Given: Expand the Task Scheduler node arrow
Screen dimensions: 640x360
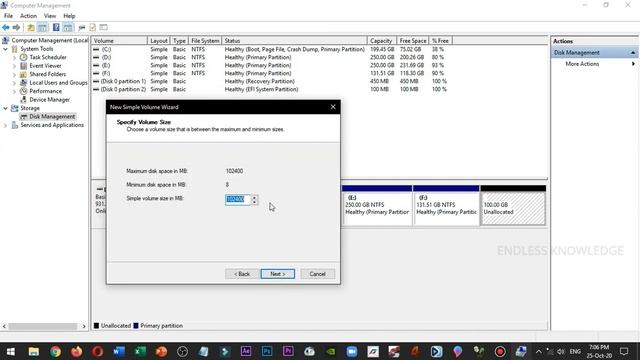Looking at the screenshot, I should [14, 58].
